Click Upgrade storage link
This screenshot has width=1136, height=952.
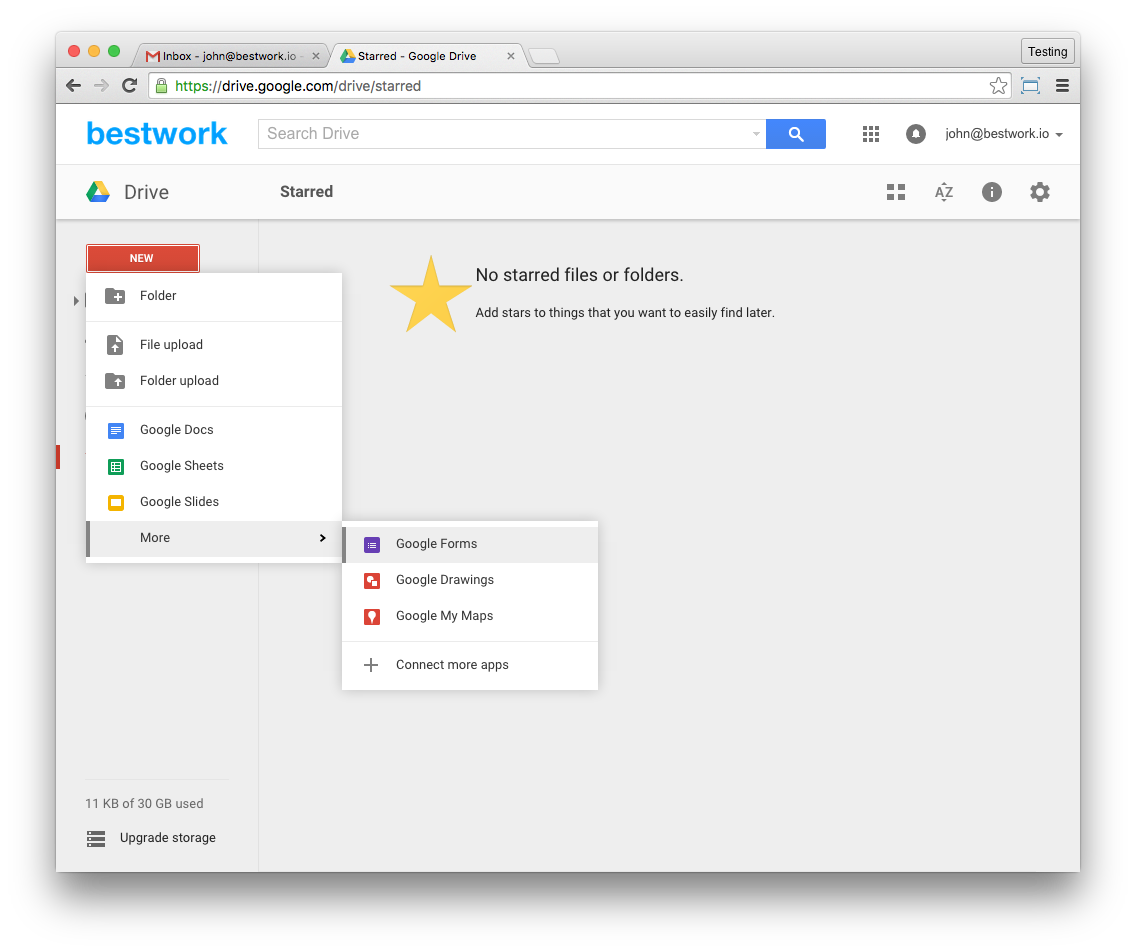click(x=167, y=838)
